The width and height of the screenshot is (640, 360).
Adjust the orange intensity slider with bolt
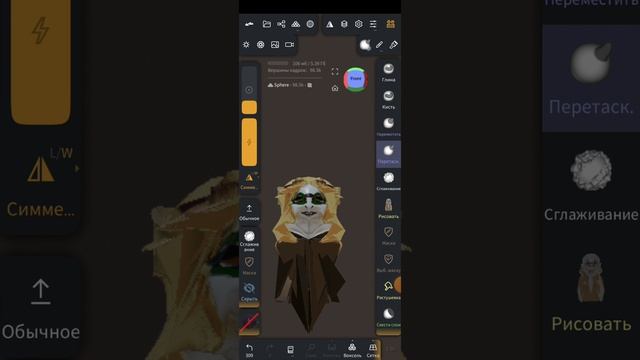249,142
